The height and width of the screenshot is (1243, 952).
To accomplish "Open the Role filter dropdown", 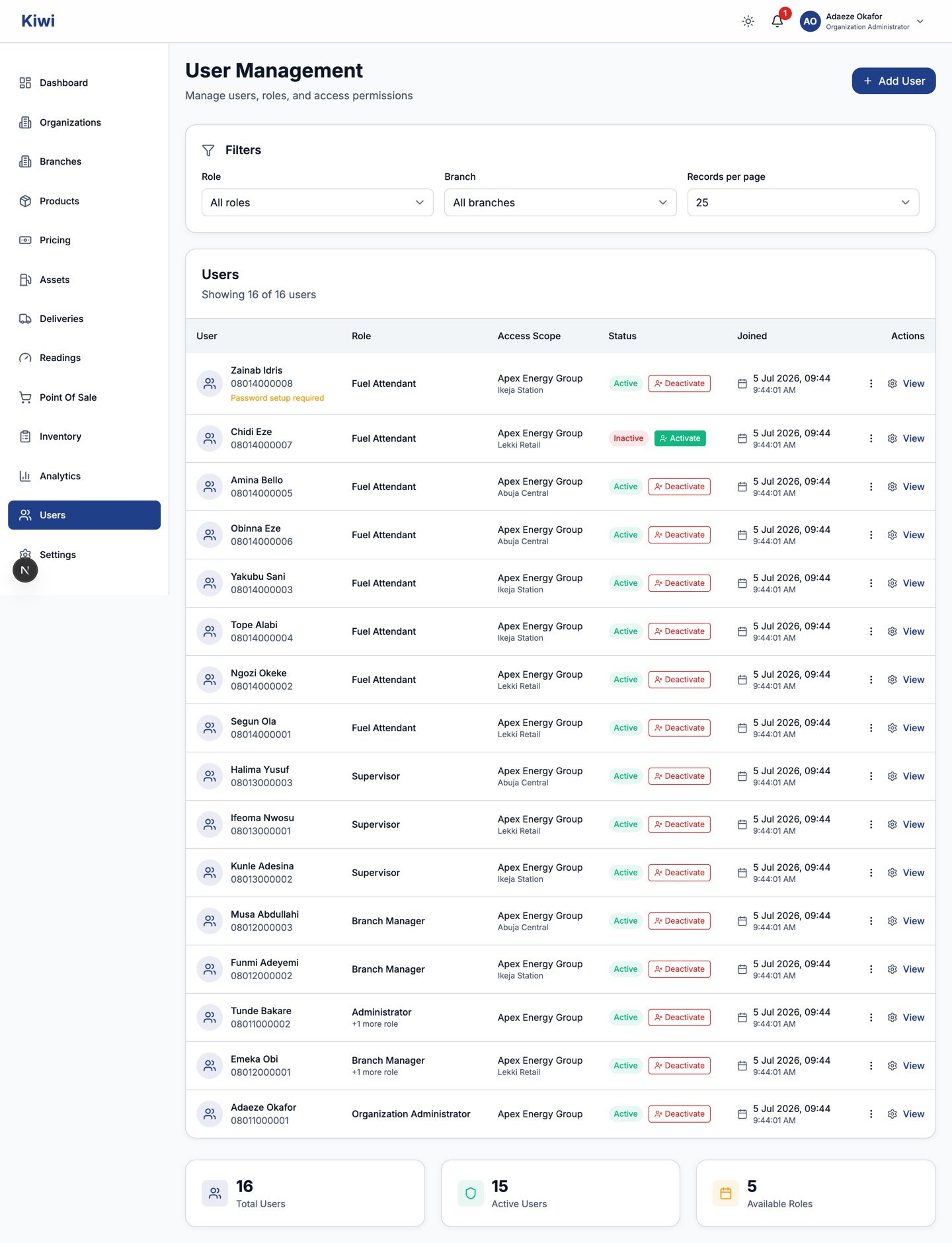I will tap(317, 202).
